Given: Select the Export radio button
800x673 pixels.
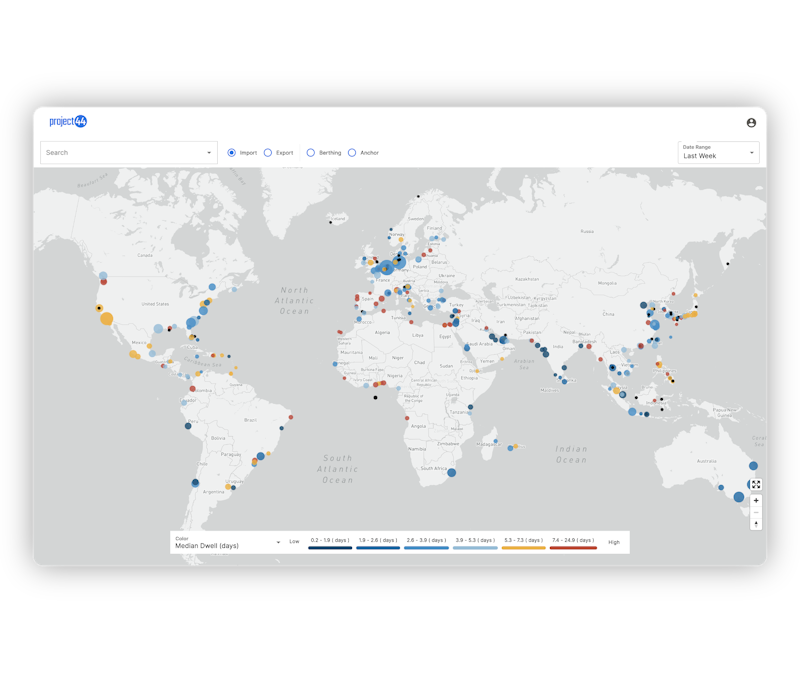Looking at the screenshot, I should (x=268, y=153).
